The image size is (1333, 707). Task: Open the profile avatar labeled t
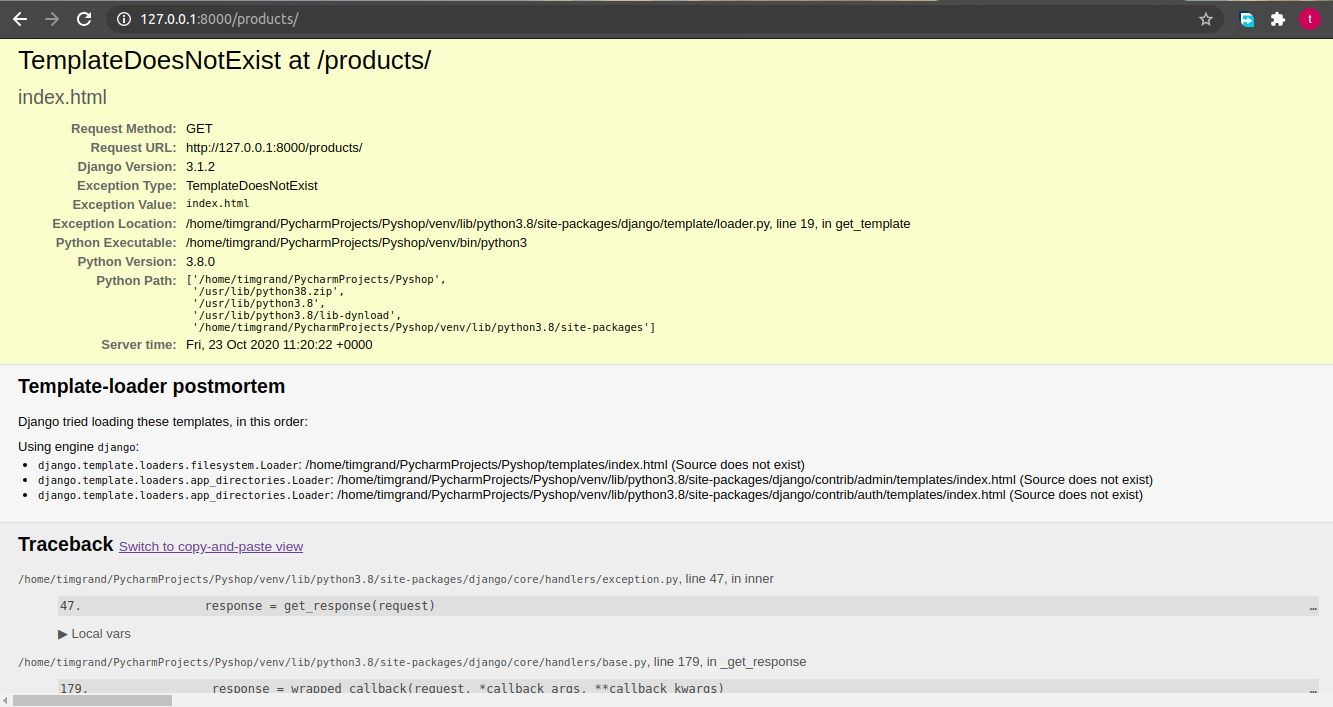click(x=1310, y=19)
